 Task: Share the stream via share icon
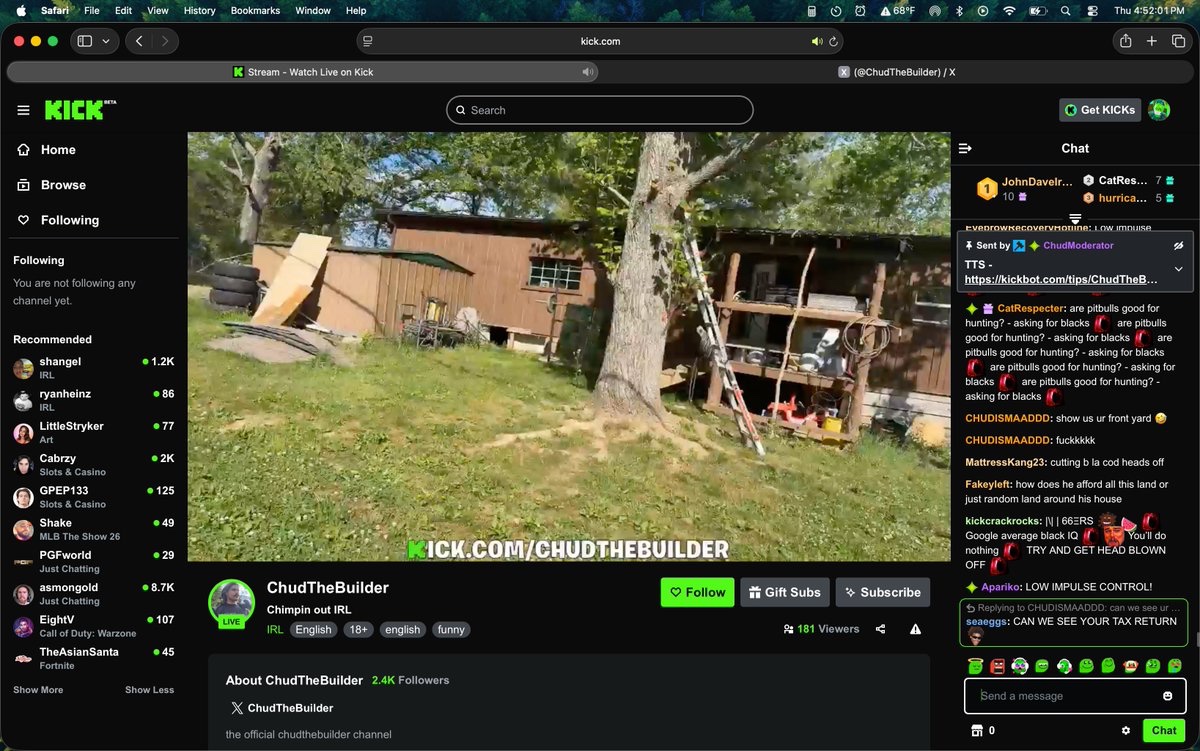click(880, 629)
